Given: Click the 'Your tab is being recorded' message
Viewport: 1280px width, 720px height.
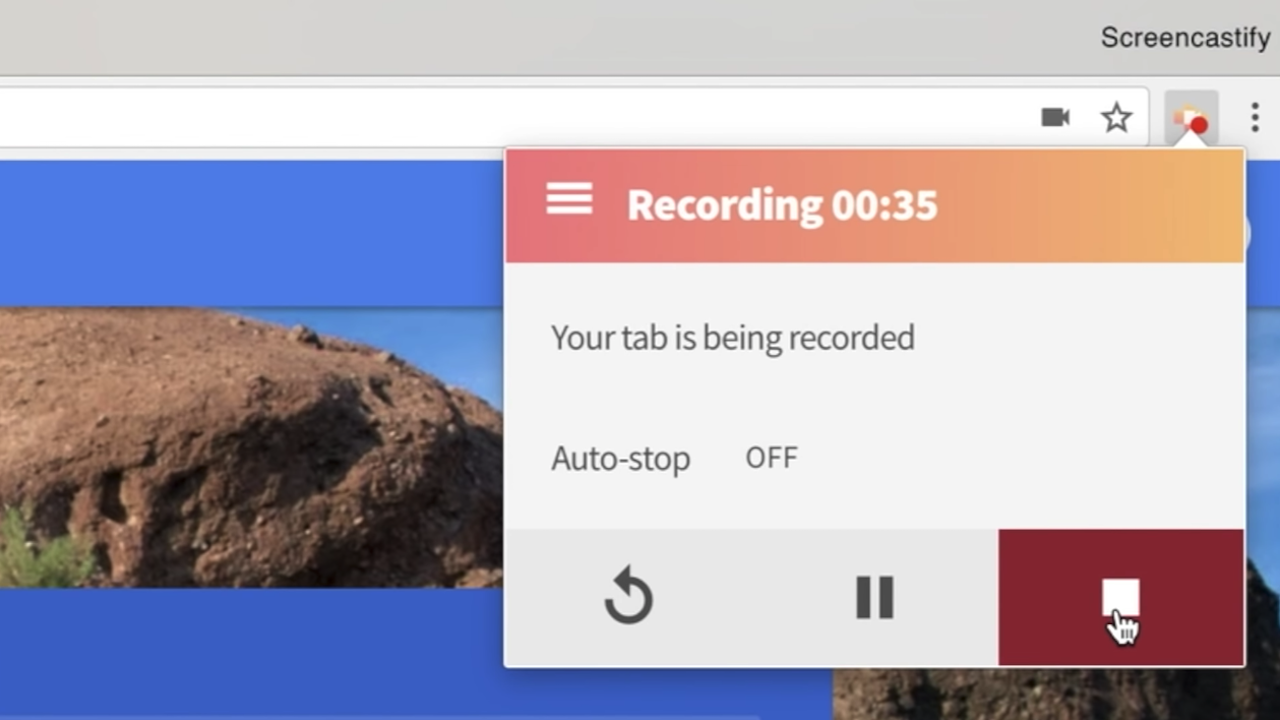Looking at the screenshot, I should coord(732,338).
